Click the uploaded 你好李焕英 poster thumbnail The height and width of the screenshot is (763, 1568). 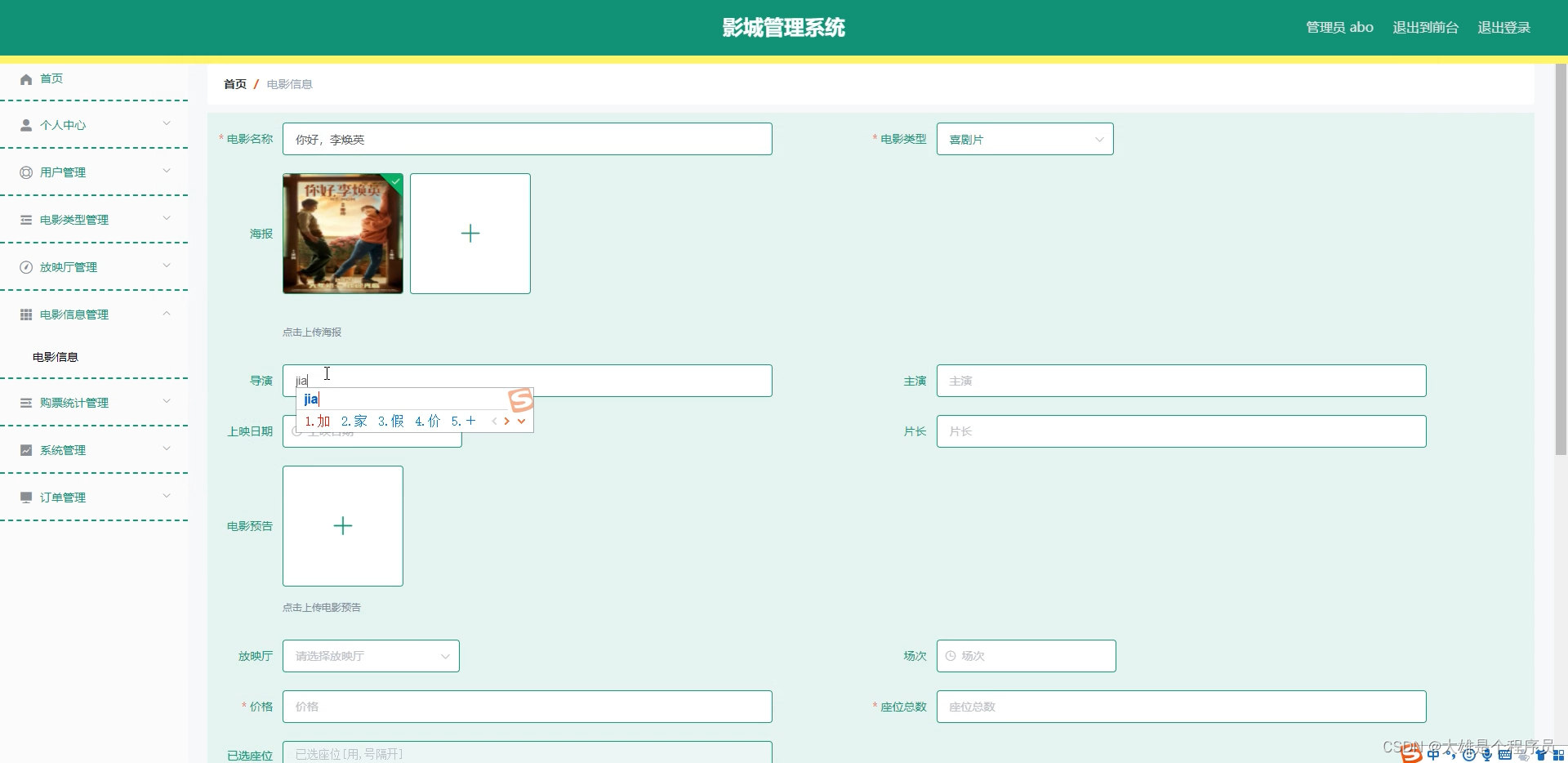pos(343,234)
